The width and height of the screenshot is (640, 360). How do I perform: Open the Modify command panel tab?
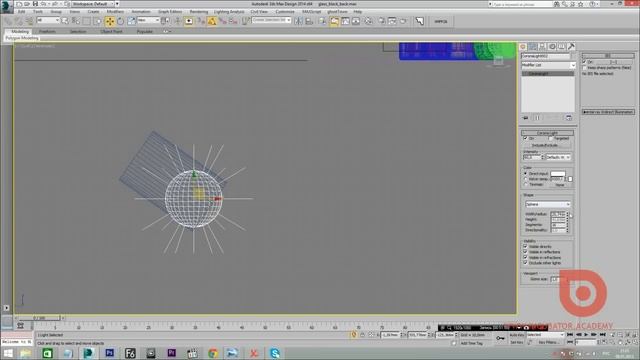[533, 47]
